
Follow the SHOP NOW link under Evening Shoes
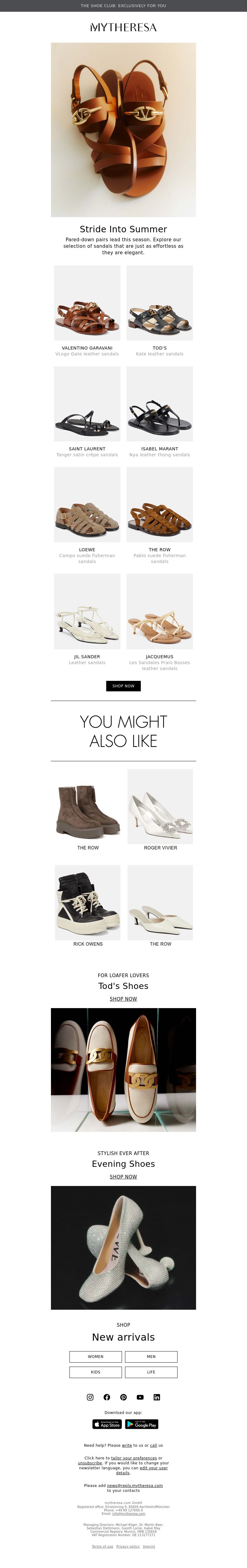[x=123, y=1177]
